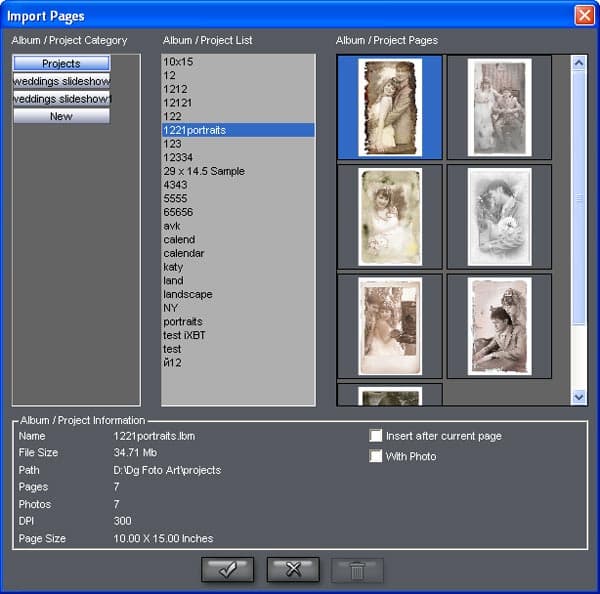Select the 1221portraits project
This screenshot has width=600, height=594.
point(238,130)
